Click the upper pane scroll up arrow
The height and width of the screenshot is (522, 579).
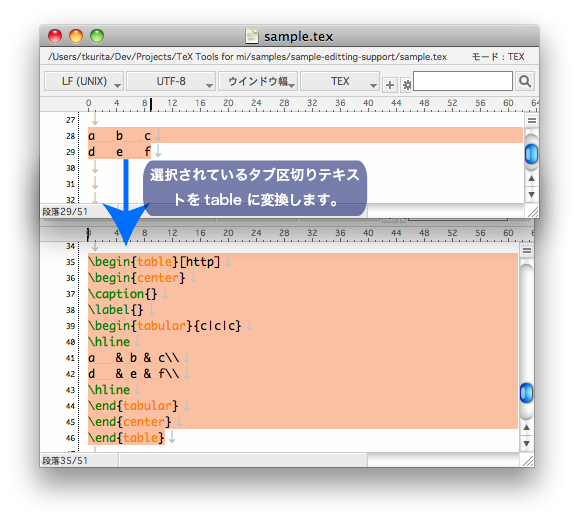coord(531,179)
